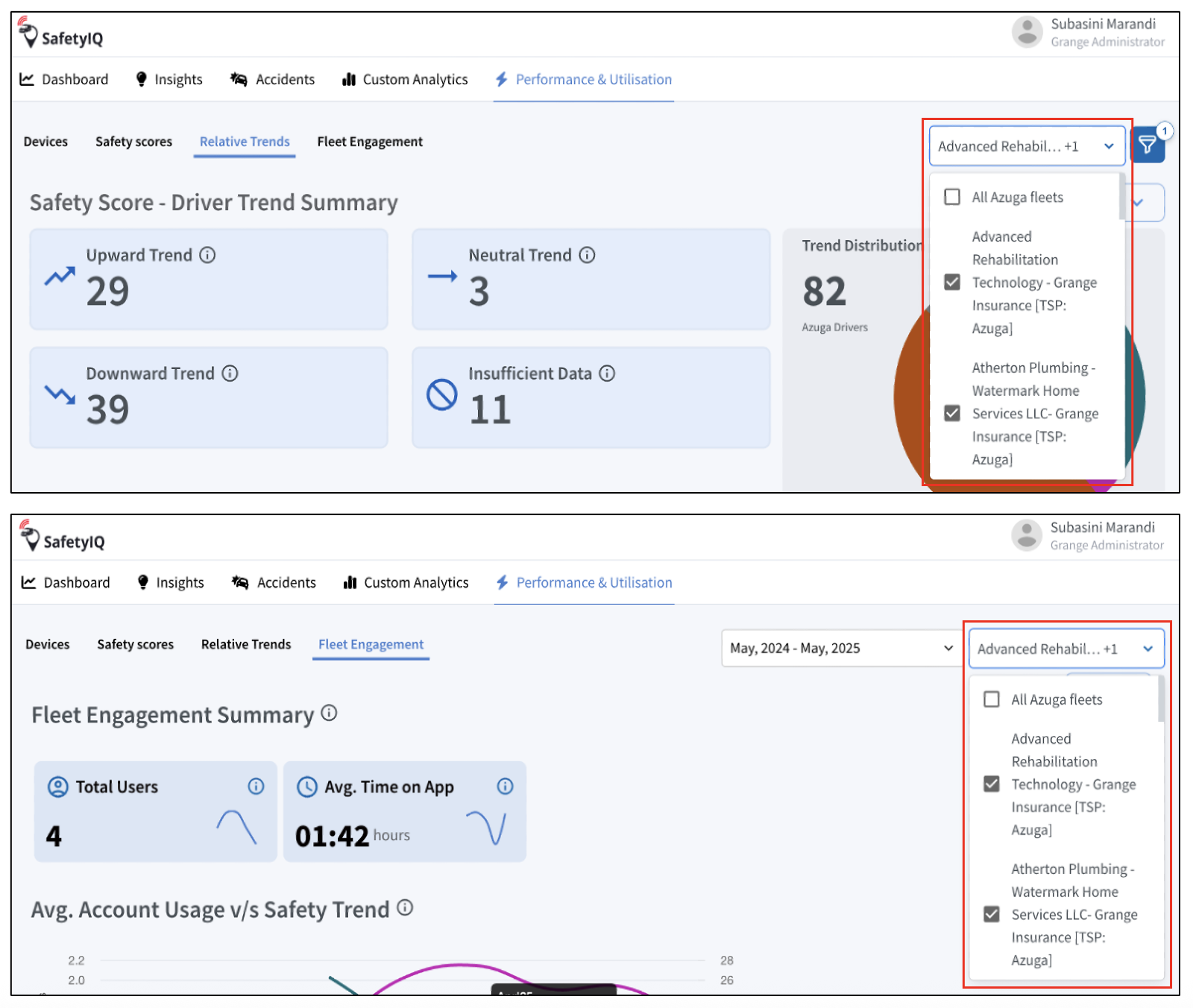Switch to Fleet Engagement tab from Relative Trends

(x=370, y=142)
